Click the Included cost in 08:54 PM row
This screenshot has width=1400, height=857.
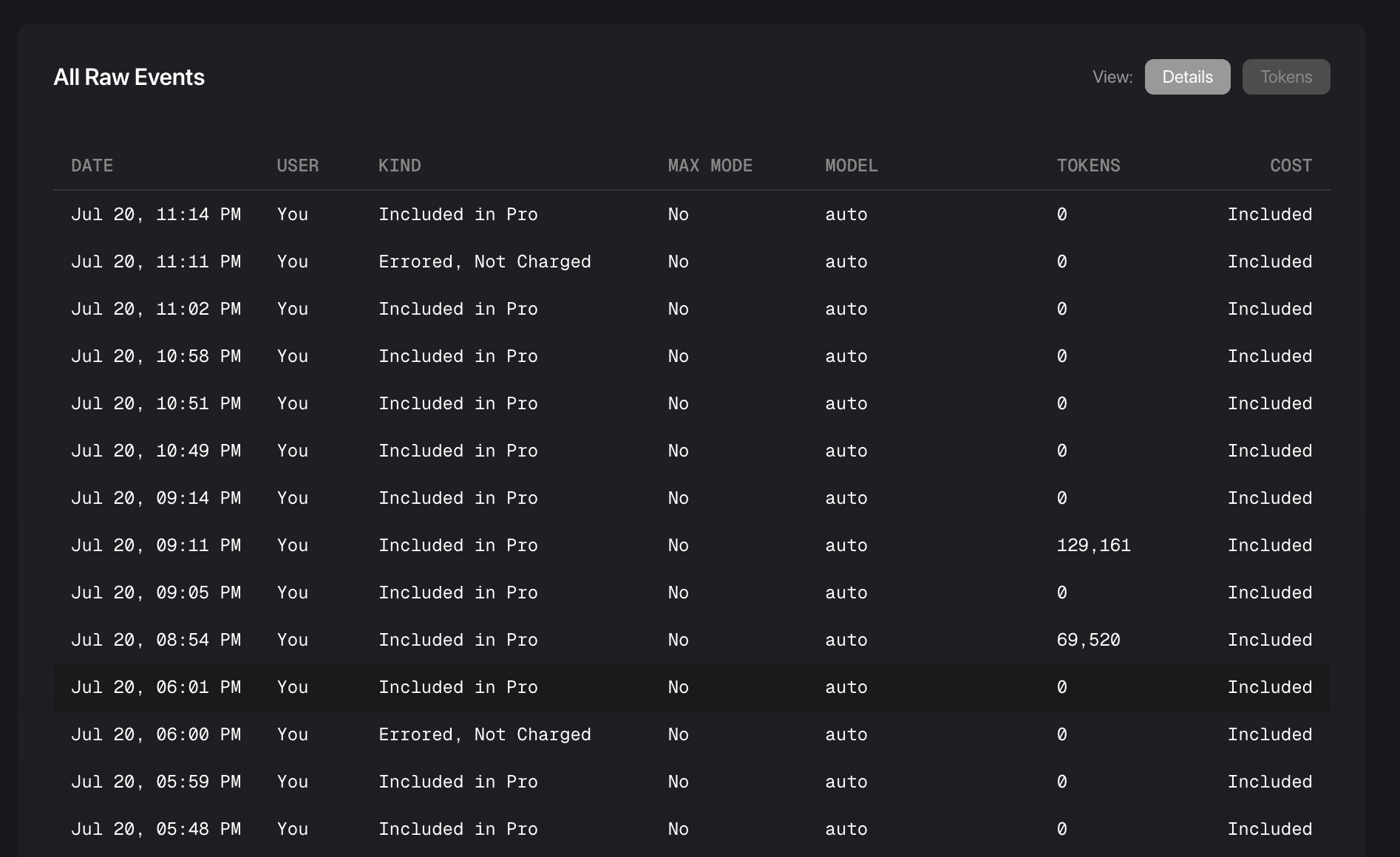tap(1270, 640)
